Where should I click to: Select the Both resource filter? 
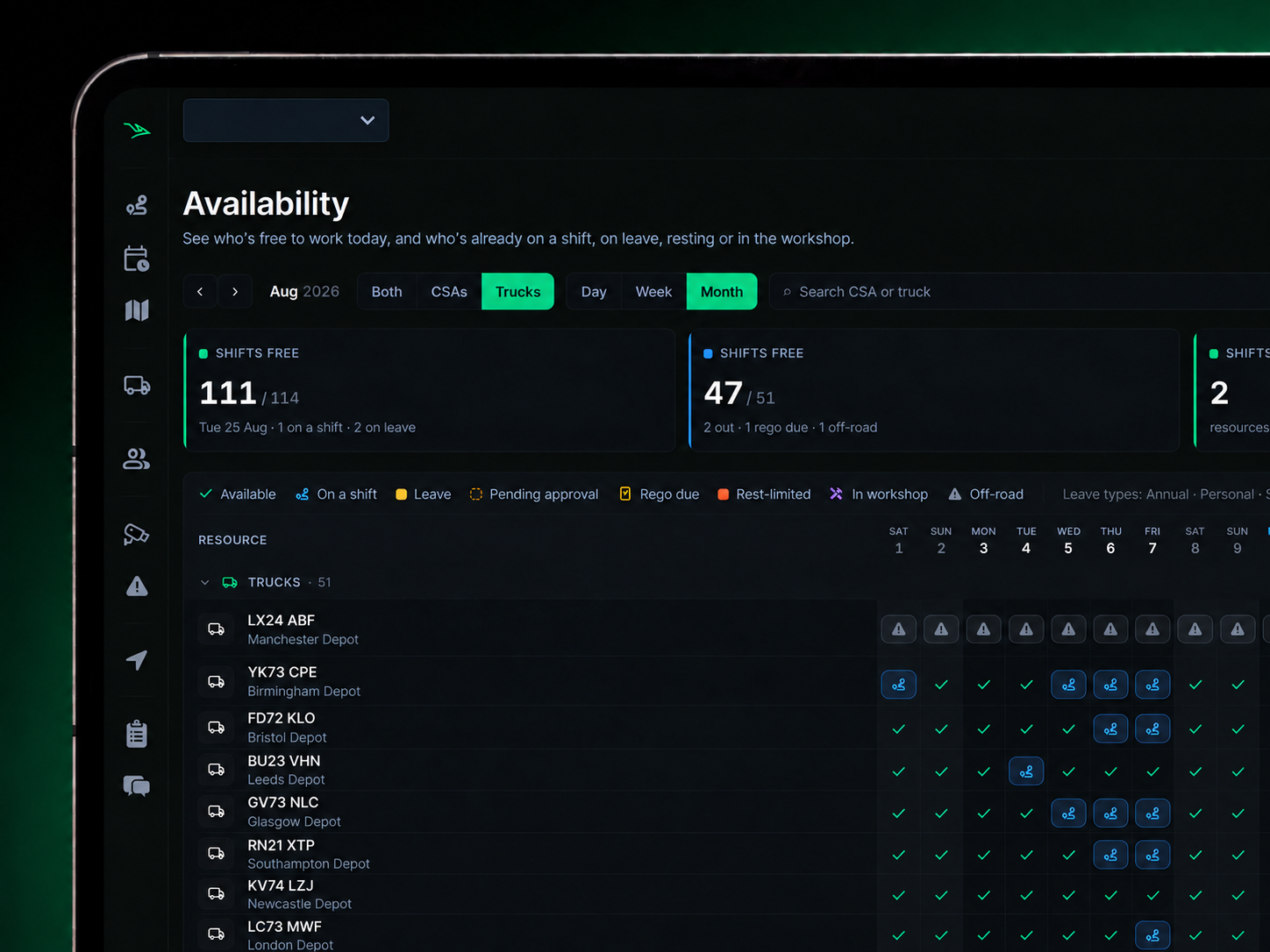click(387, 292)
